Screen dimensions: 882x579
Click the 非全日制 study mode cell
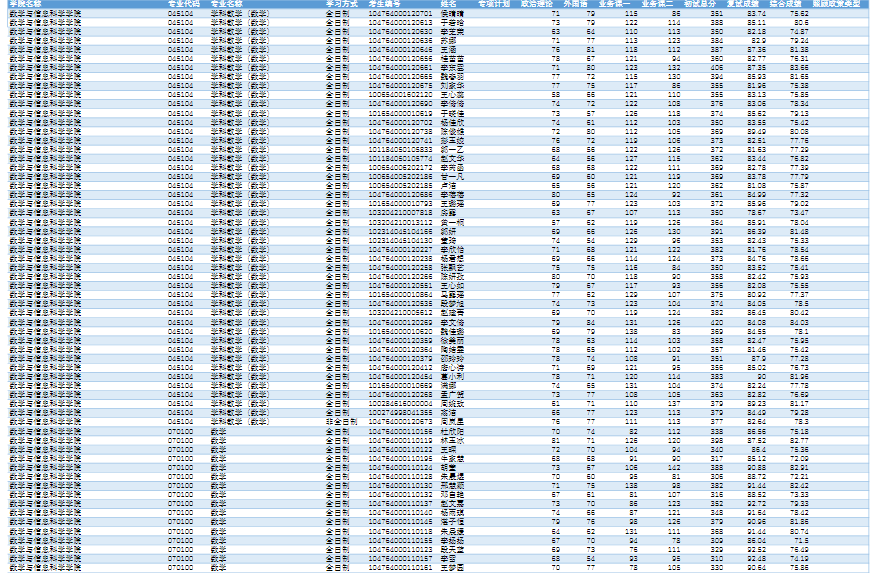(342, 422)
